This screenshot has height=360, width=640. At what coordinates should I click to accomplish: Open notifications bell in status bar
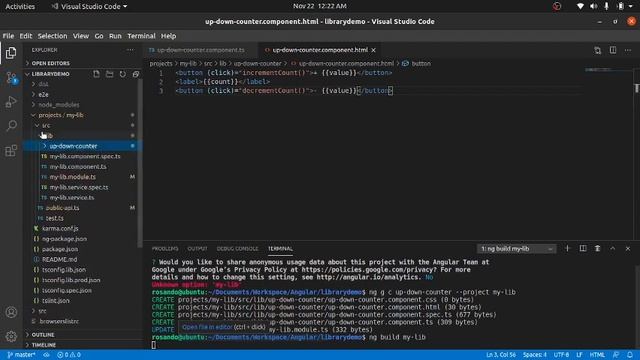click(x=630, y=355)
